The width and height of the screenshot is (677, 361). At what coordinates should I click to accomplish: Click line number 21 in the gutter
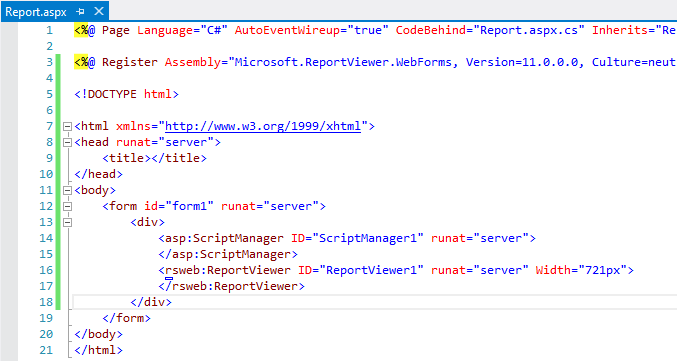[x=46, y=350]
